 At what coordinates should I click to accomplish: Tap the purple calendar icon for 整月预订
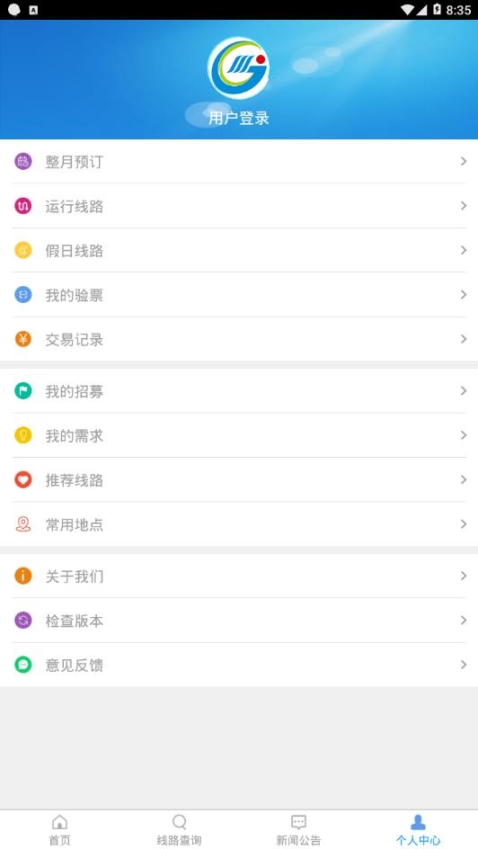[x=23, y=161]
